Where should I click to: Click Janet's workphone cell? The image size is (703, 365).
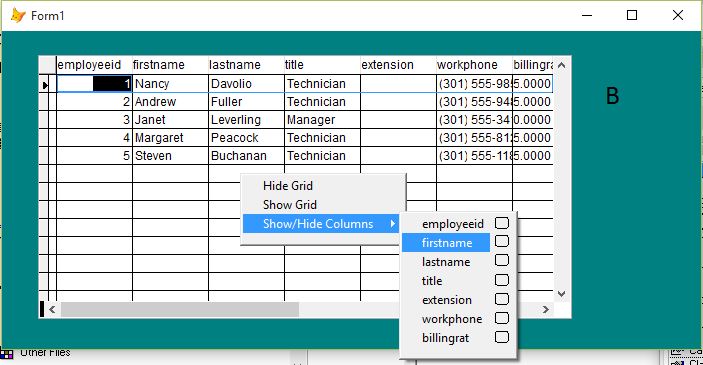(x=474, y=120)
